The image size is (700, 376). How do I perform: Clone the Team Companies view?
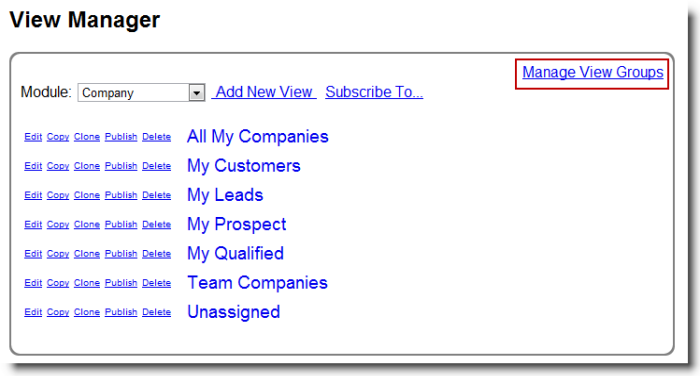point(87,283)
